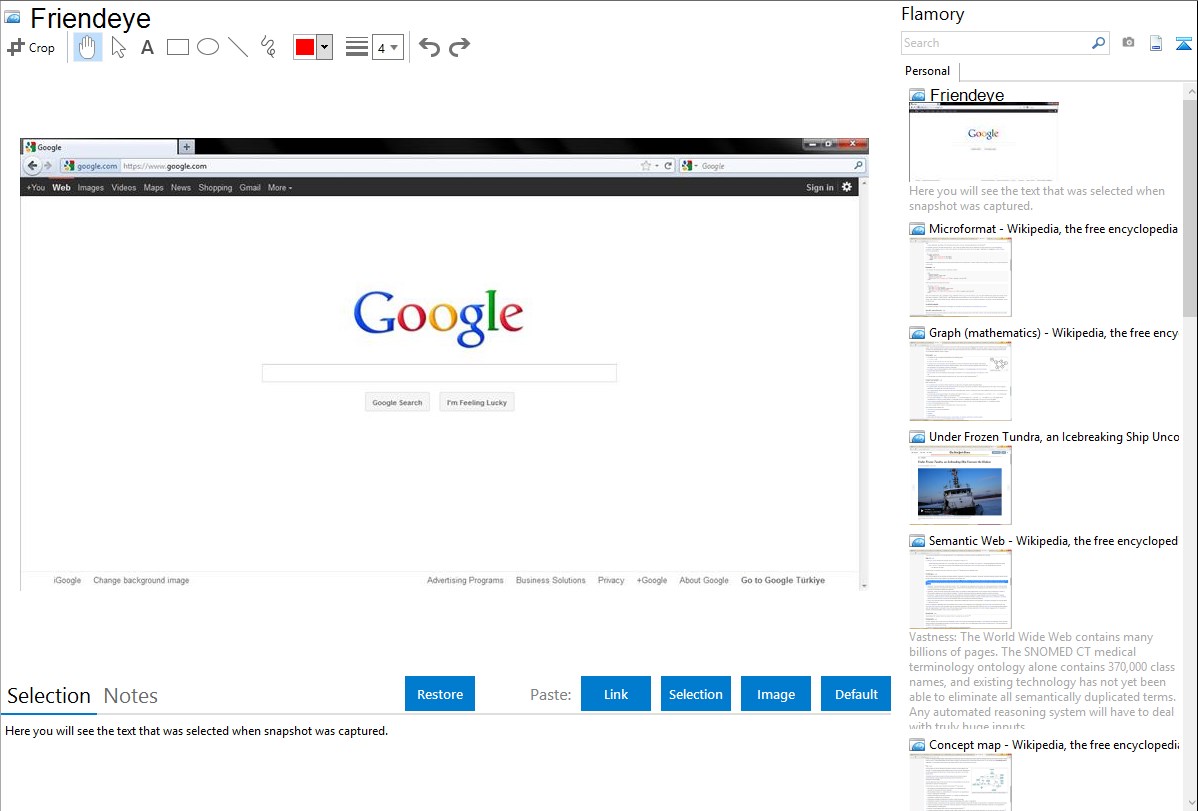This screenshot has width=1198, height=811.
Task: Activate the hand pan tool
Action: [x=88, y=47]
